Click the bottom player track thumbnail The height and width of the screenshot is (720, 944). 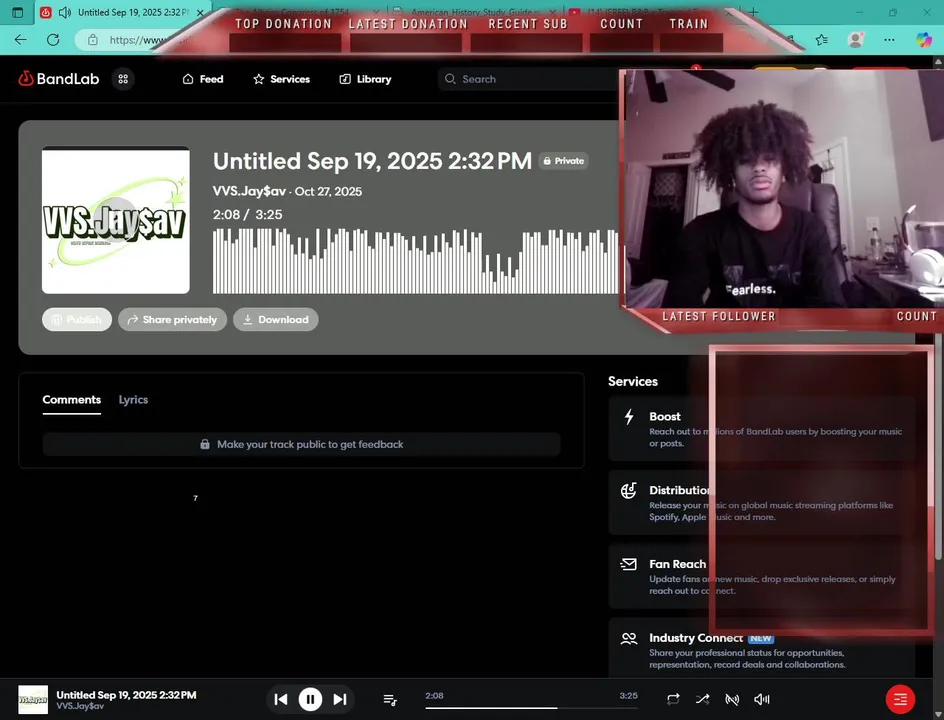(x=33, y=700)
